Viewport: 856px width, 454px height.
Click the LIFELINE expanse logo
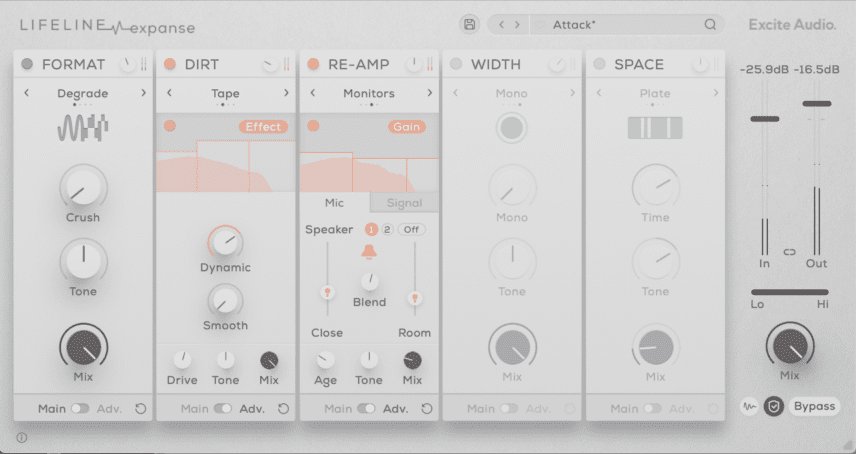(108, 26)
